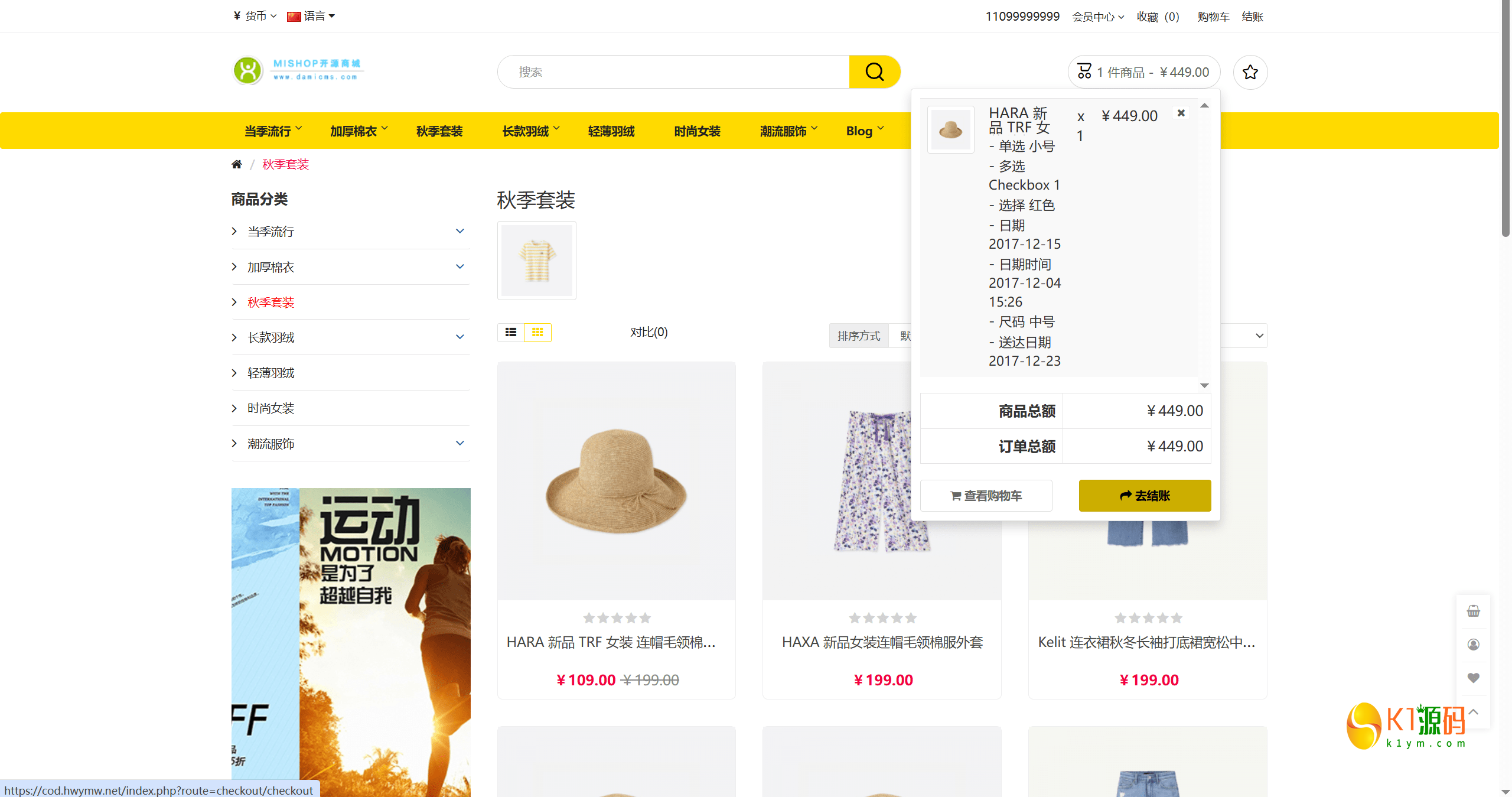
Task: Click the home icon in breadcrumb
Action: [x=237, y=164]
